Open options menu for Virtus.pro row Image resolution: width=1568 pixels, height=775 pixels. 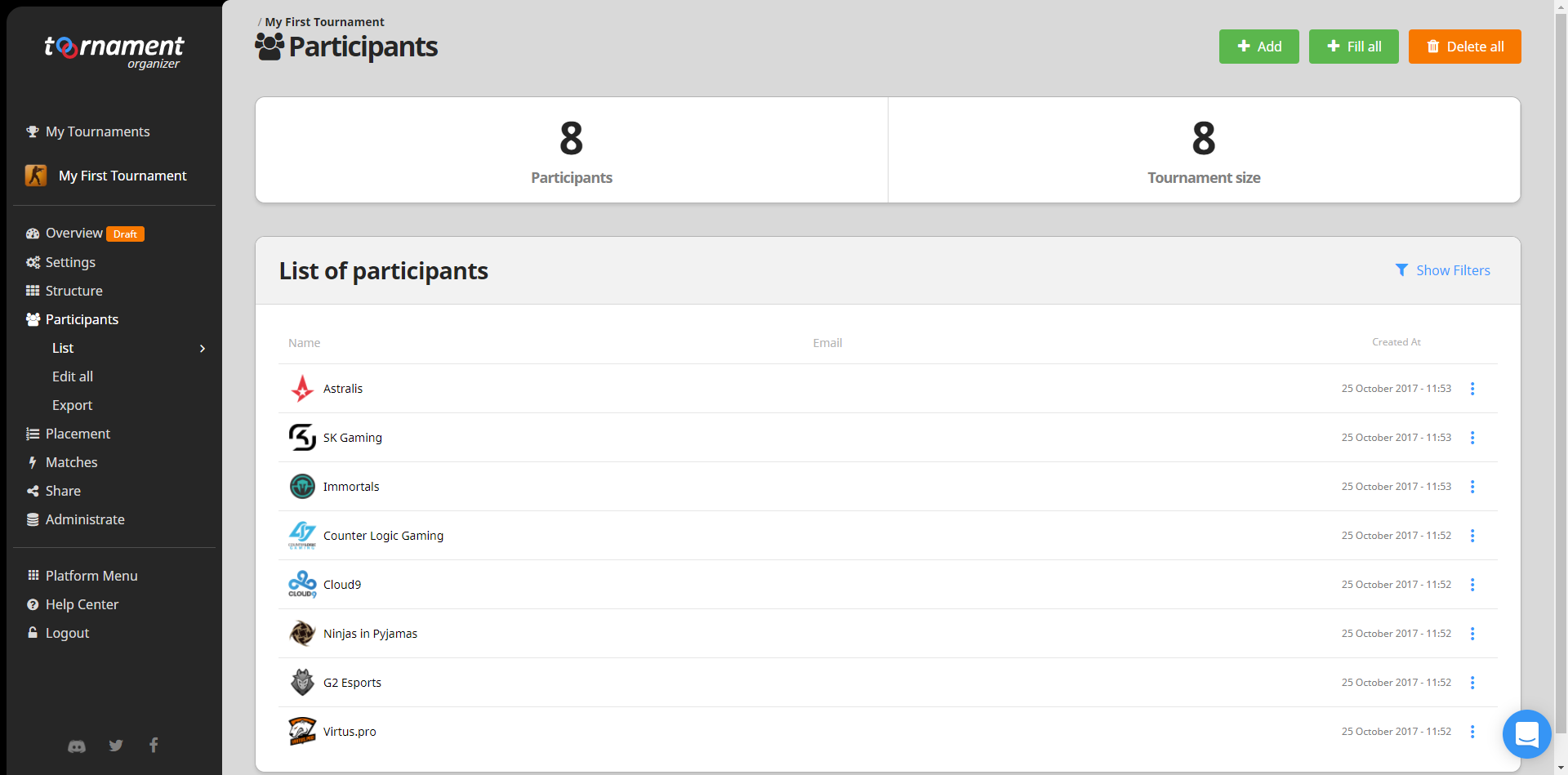pos(1472,732)
